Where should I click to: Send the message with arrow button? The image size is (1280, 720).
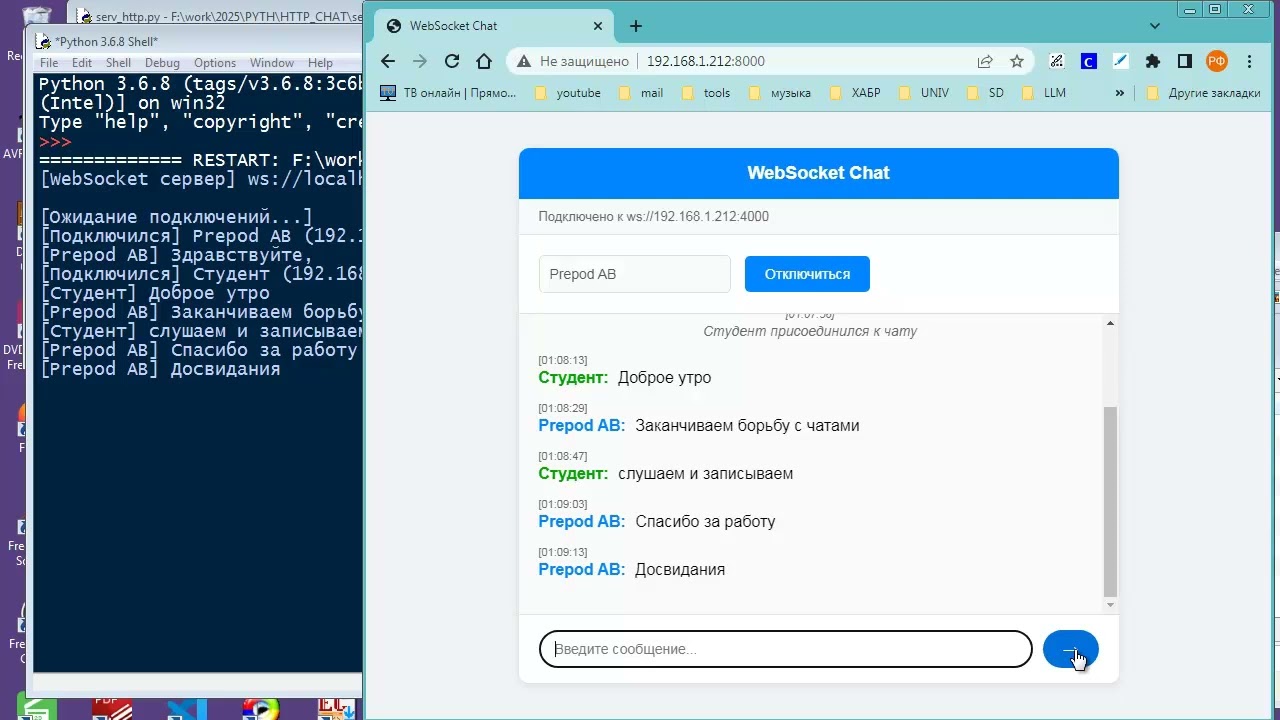[1070, 649]
